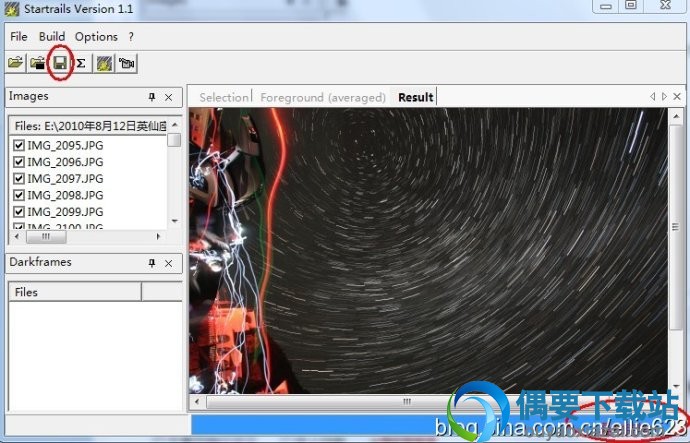Select the IMG_2098.JPG file name
This screenshot has height=443, width=690.
pos(65,195)
